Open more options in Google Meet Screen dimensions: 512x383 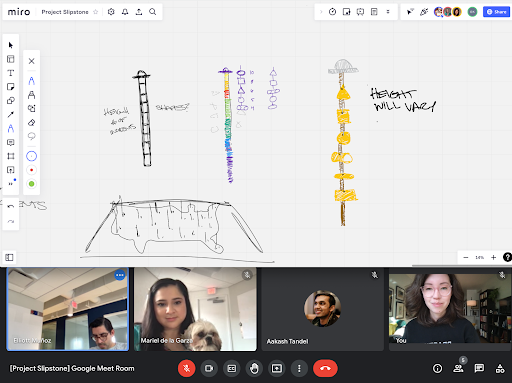point(299,368)
